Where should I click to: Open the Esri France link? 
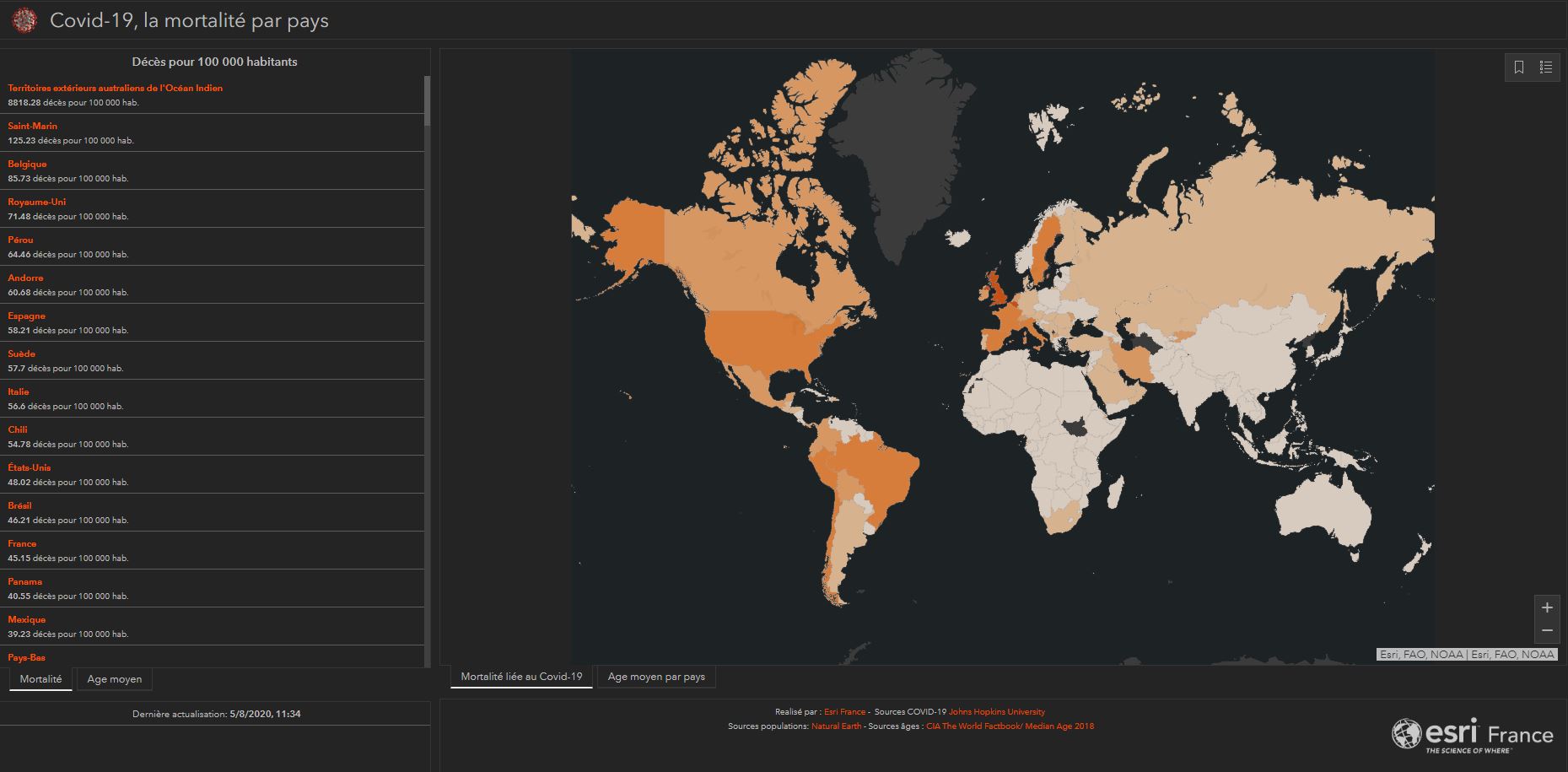coord(844,712)
